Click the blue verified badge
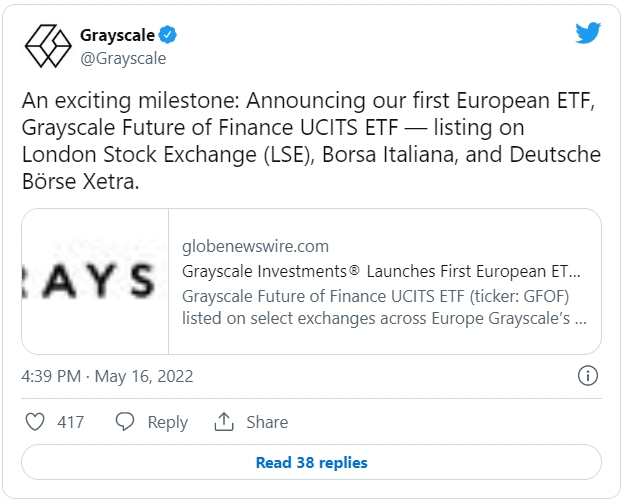 169,36
